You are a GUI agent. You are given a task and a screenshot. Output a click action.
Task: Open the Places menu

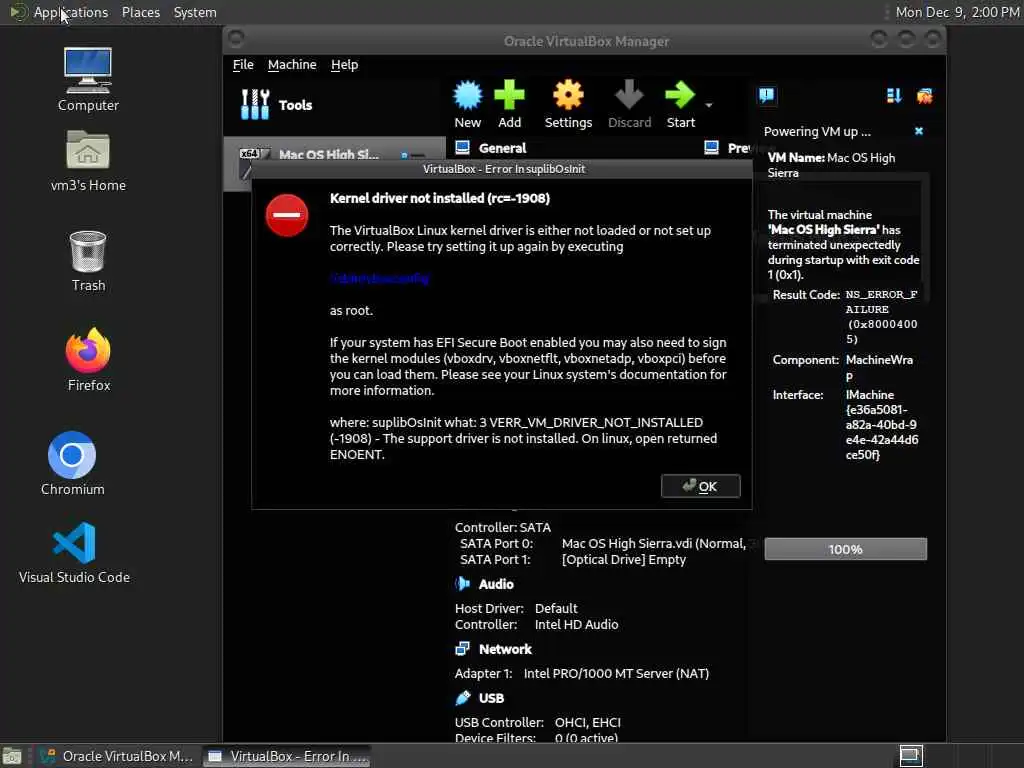coord(141,12)
